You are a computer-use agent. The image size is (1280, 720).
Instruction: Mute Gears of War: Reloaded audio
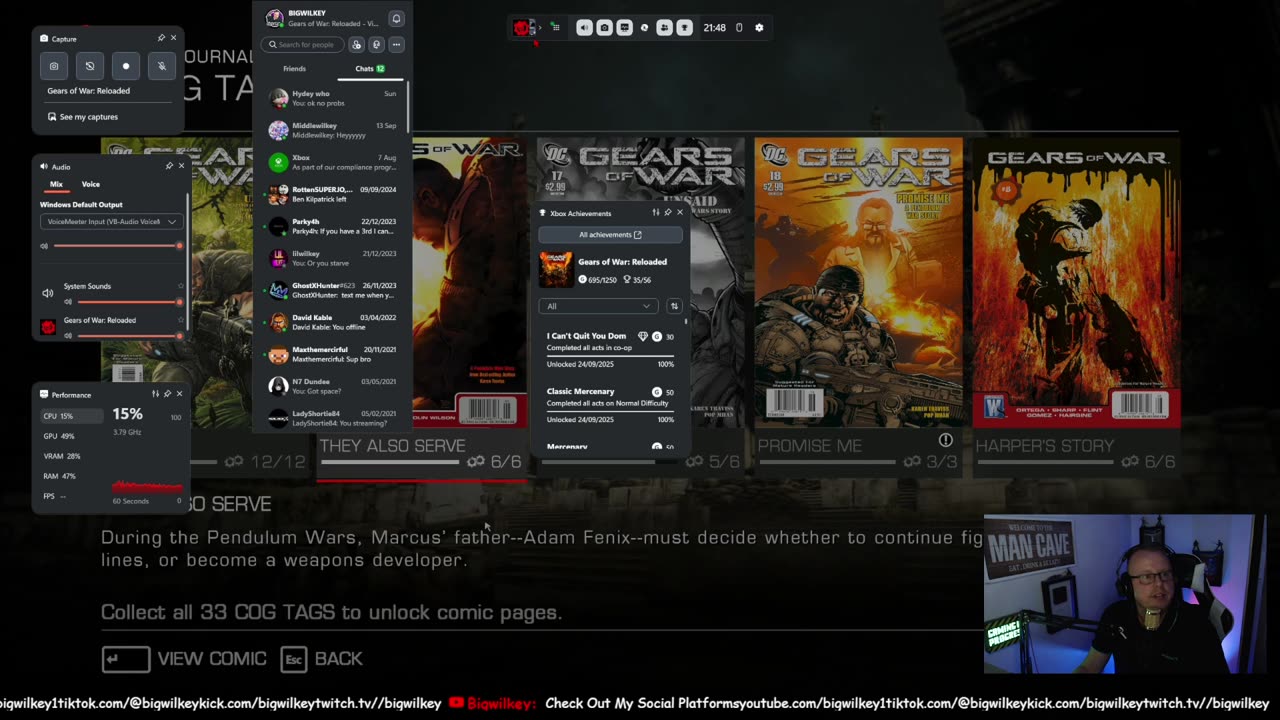pyautogui.click(x=68, y=335)
